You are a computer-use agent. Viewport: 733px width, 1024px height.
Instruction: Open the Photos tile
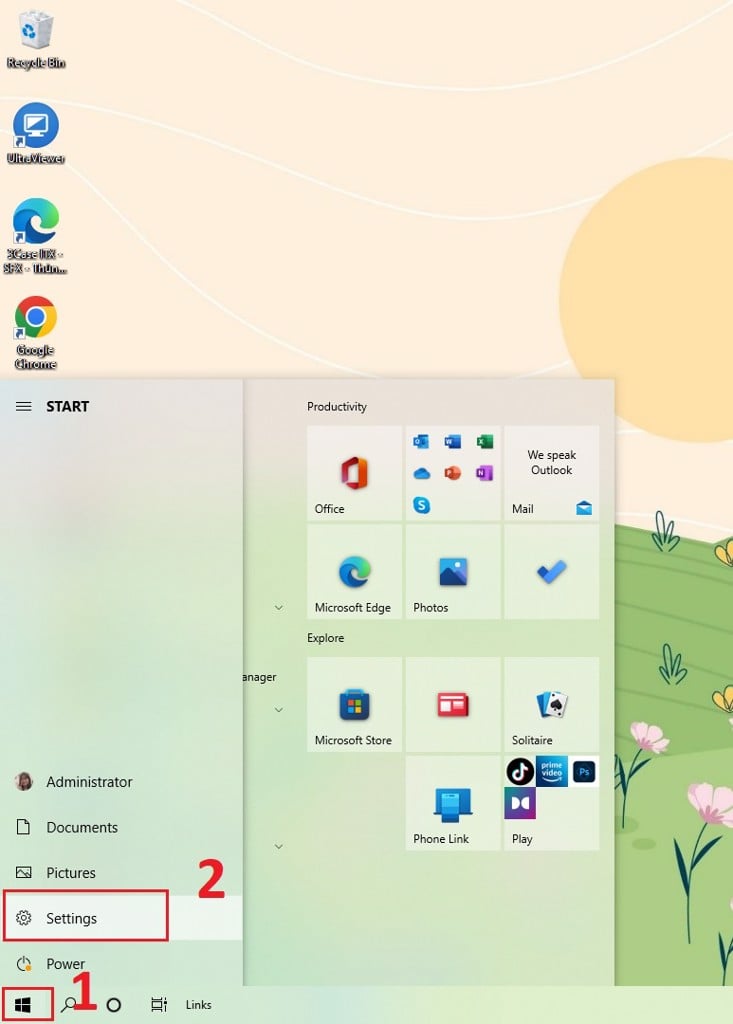pyautogui.click(x=453, y=571)
